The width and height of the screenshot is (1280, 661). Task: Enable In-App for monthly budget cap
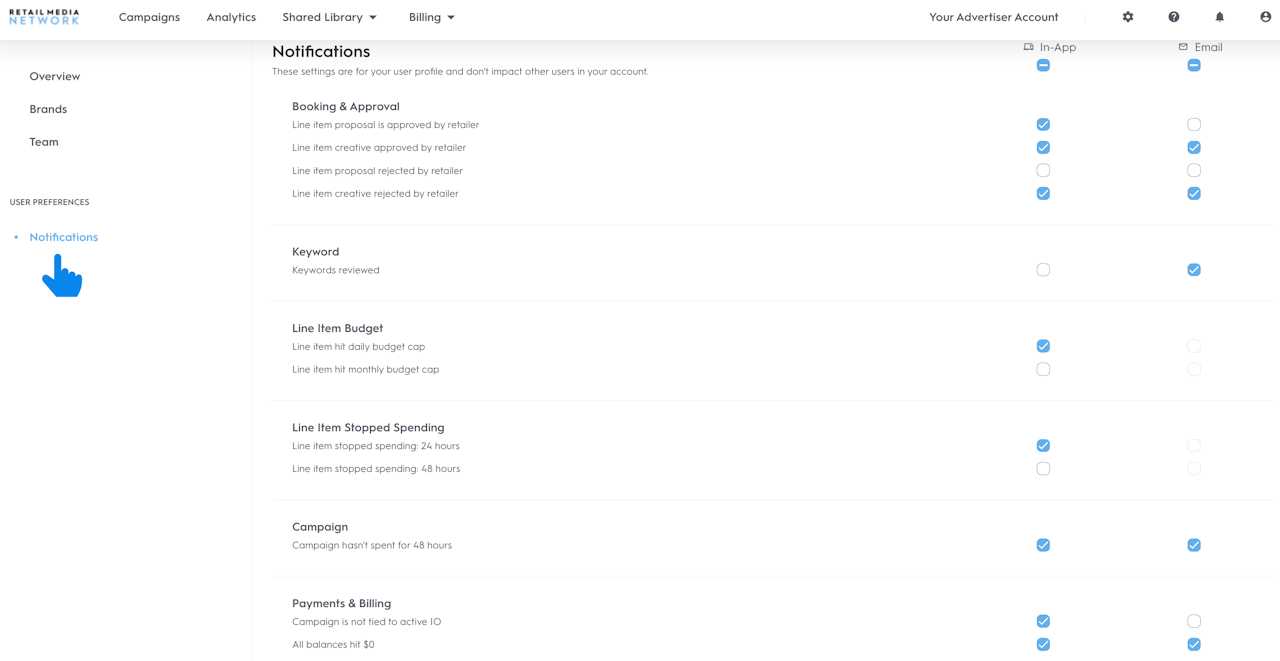[1043, 369]
